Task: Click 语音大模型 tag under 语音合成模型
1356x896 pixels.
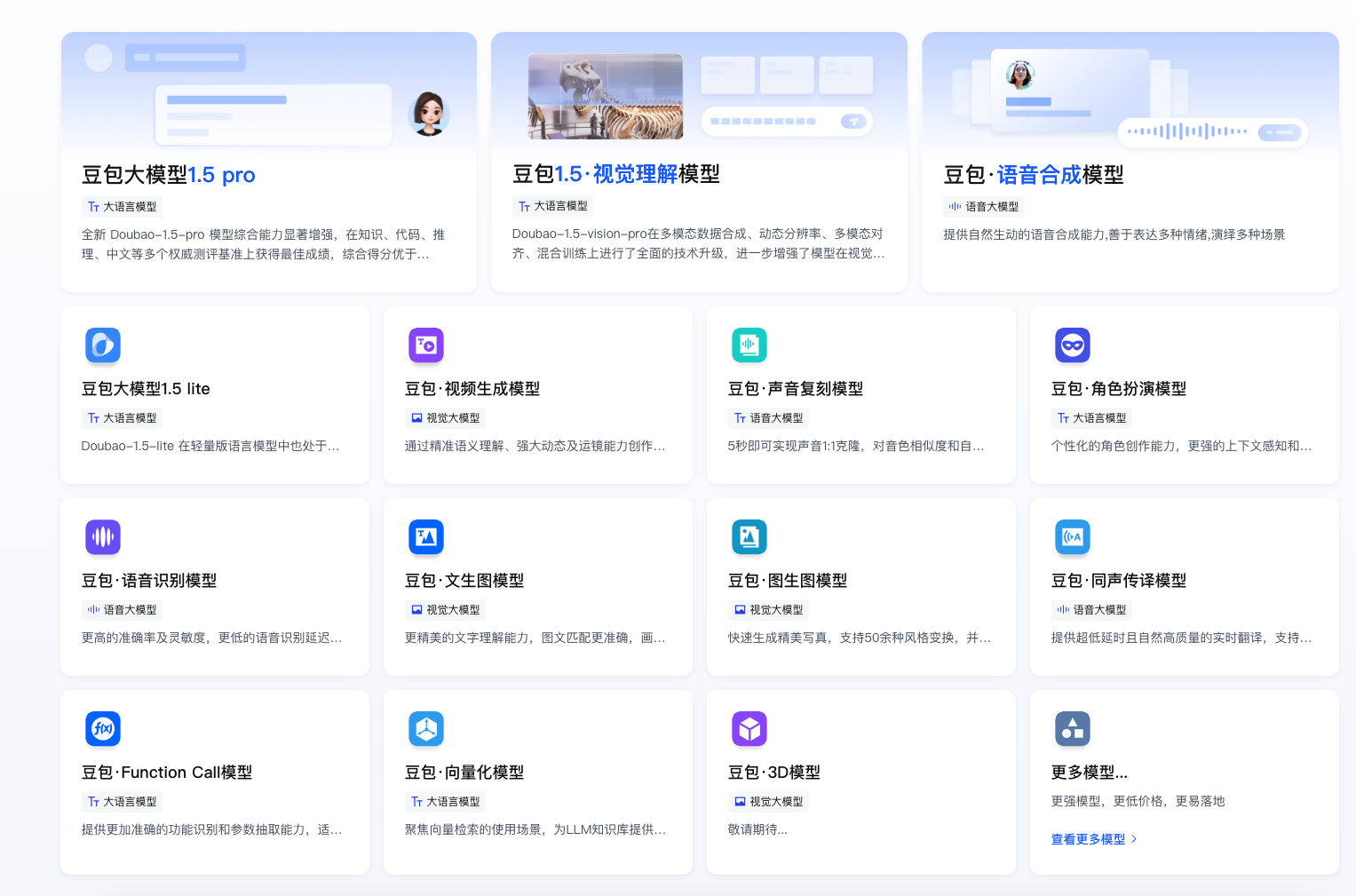Action: tap(984, 207)
